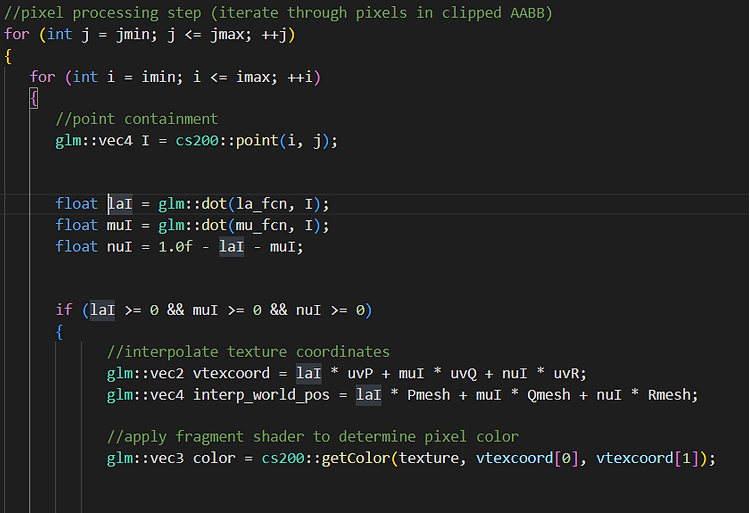Click the '//interpolate texture coordinates' comment
The image size is (750, 513).
(x=248, y=352)
